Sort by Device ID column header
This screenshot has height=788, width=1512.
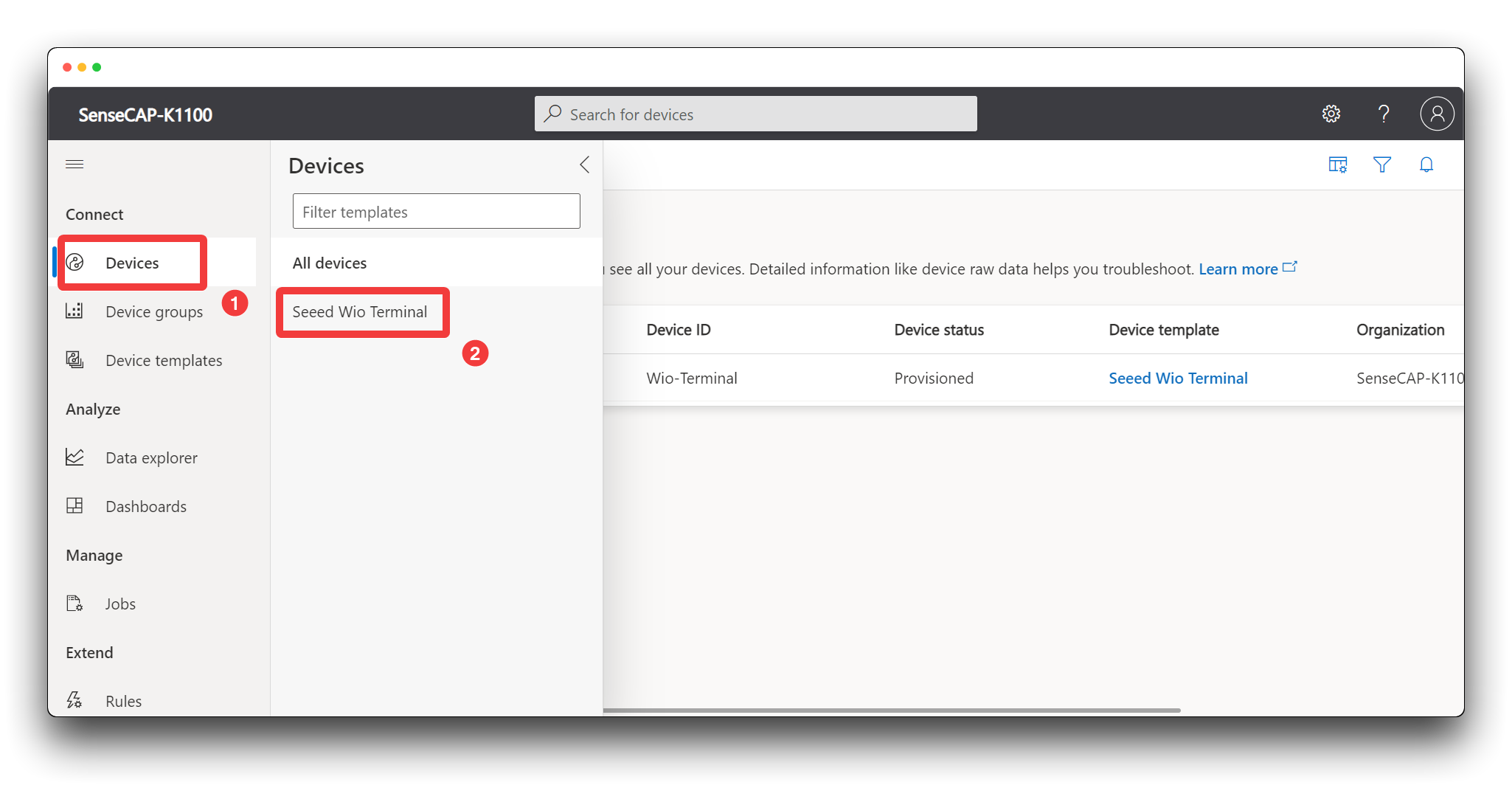pos(679,330)
